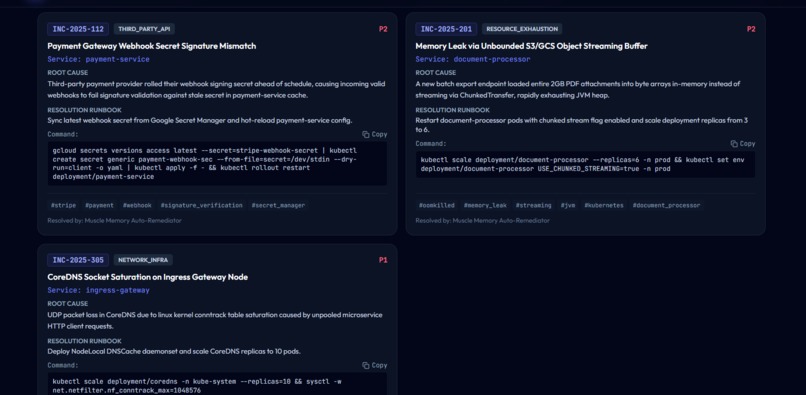Open Memory Leak via Unbounded S3/GCS title
The image size is (806, 395).
531,46
